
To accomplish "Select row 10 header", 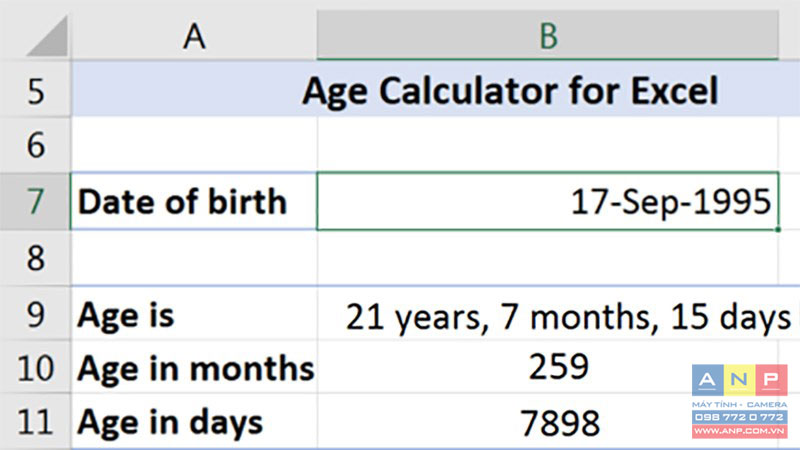I will point(36,369).
